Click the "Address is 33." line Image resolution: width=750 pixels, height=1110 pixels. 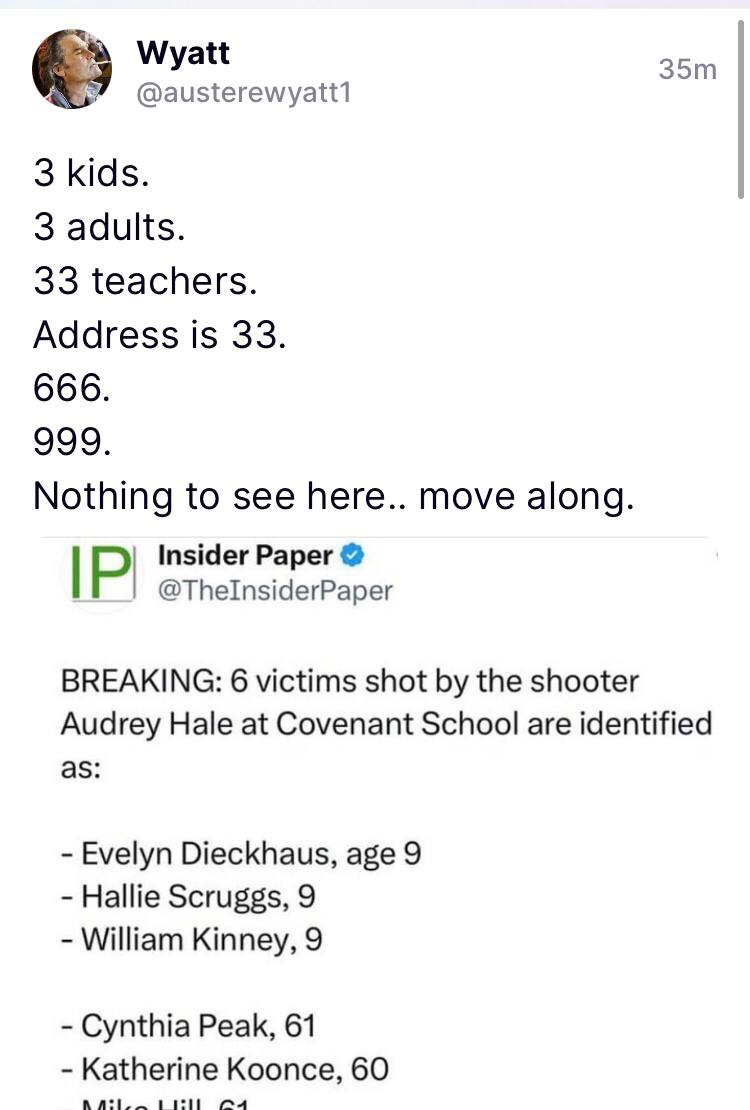coord(160,334)
